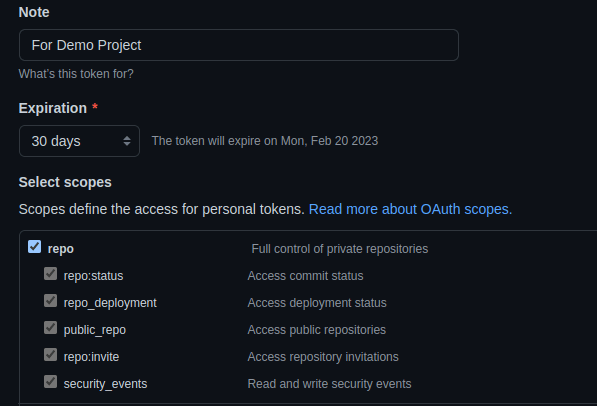Click the Note field label
Screen dimensions: 597x406
pyautogui.click(x=34, y=12)
